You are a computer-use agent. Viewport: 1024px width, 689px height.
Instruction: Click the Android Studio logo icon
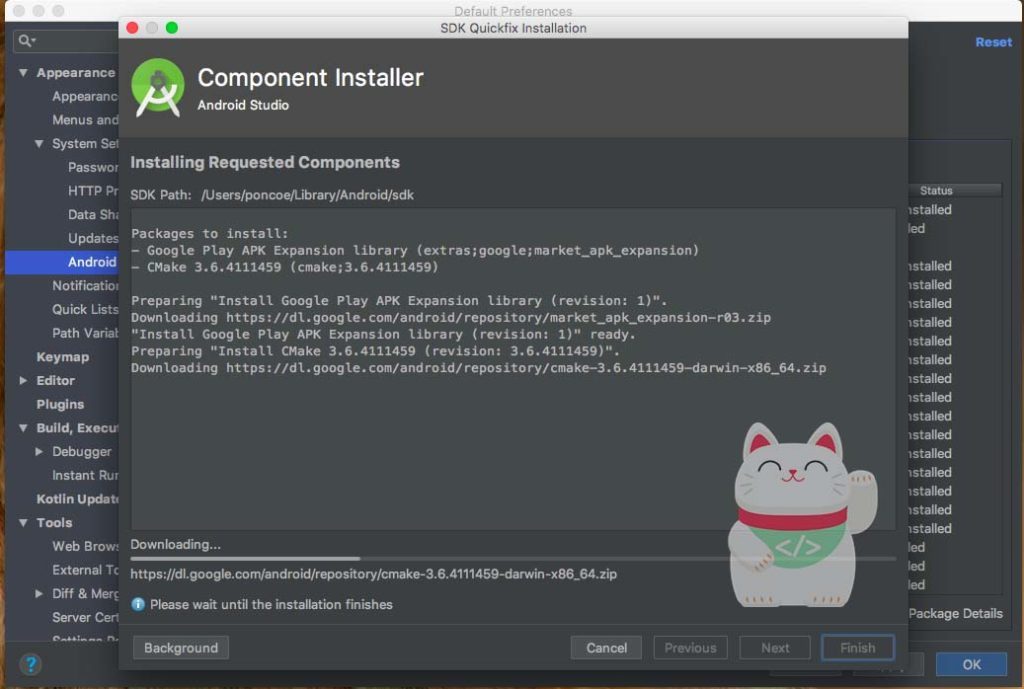pos(157,88)
